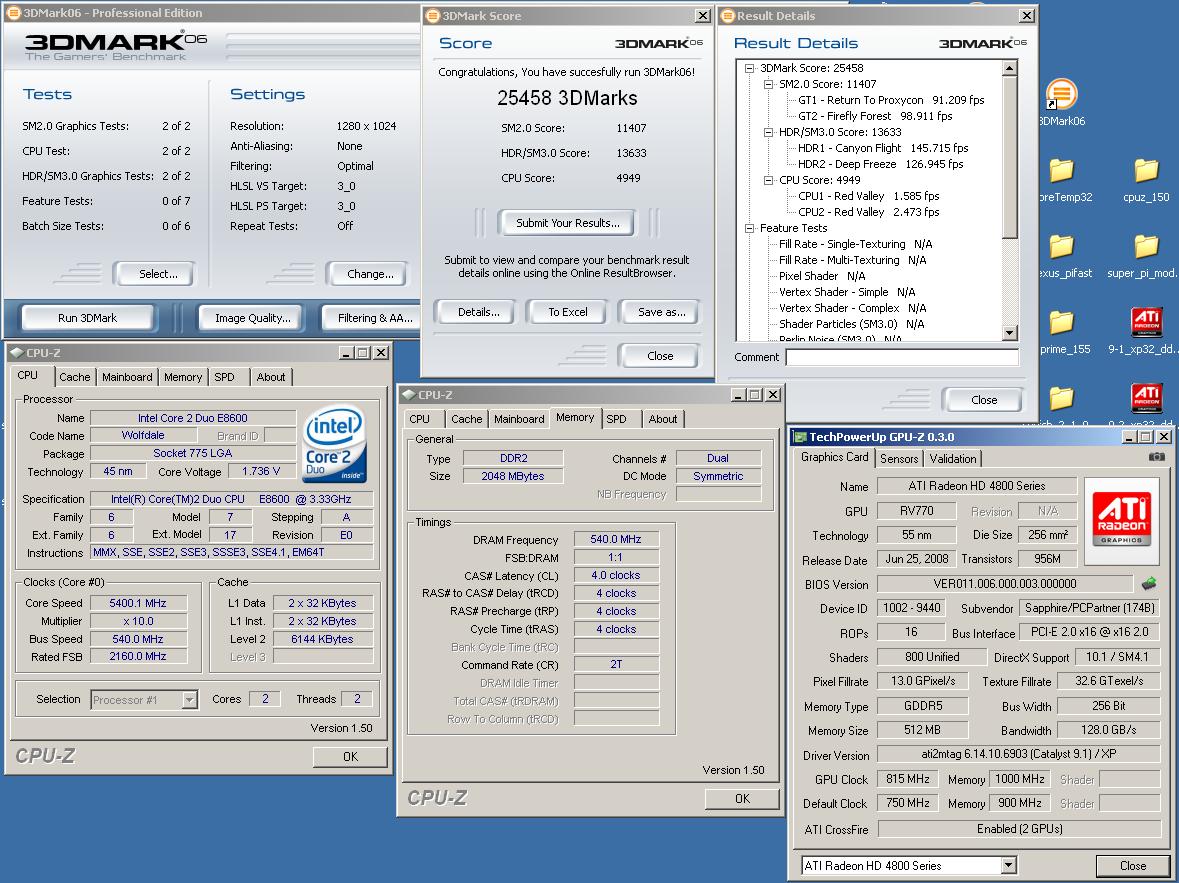Image resolution: width=1179 pixels, height=883 pixels.
Task: Click the DRAM Frequency 540.0 MHz value
Action: (616, 539)
